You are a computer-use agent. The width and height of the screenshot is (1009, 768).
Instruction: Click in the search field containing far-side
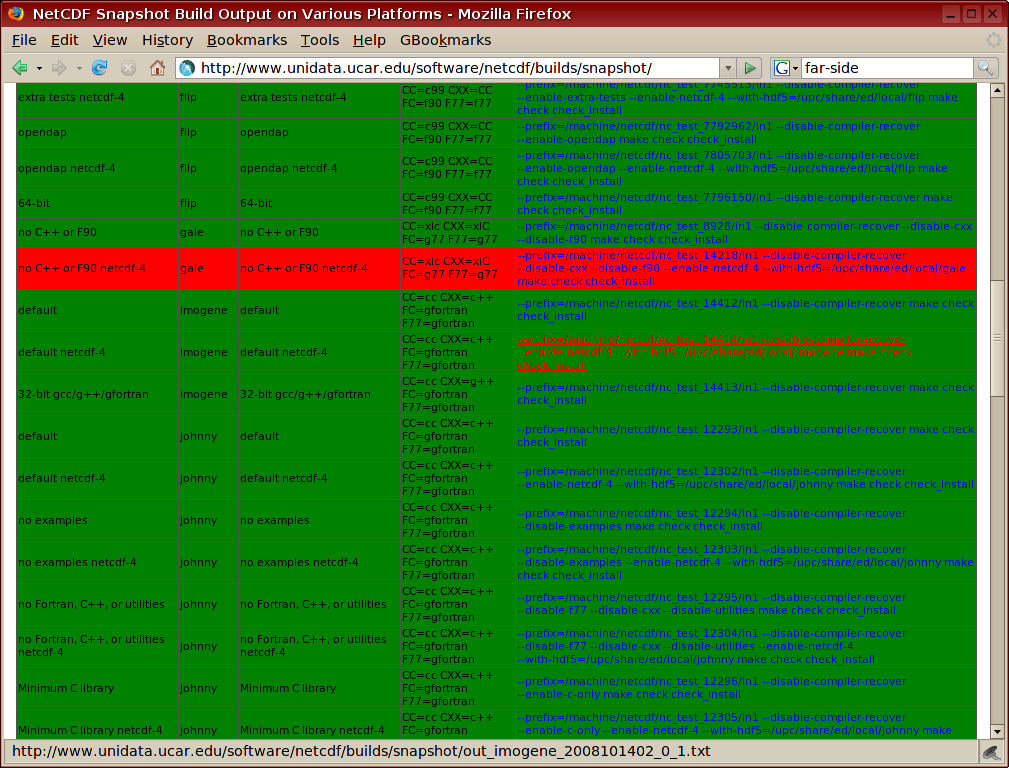[x=885, y=68]
